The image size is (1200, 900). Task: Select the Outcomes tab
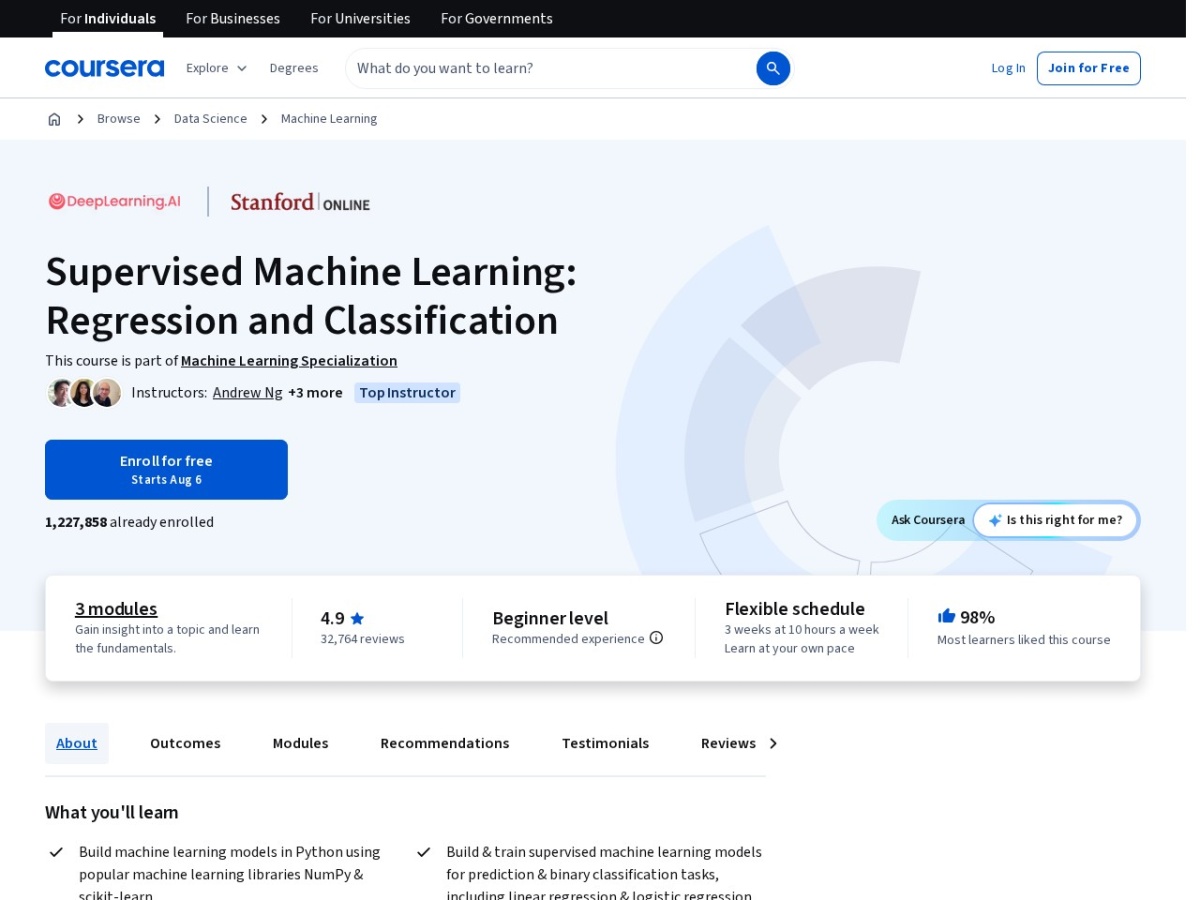185,743
